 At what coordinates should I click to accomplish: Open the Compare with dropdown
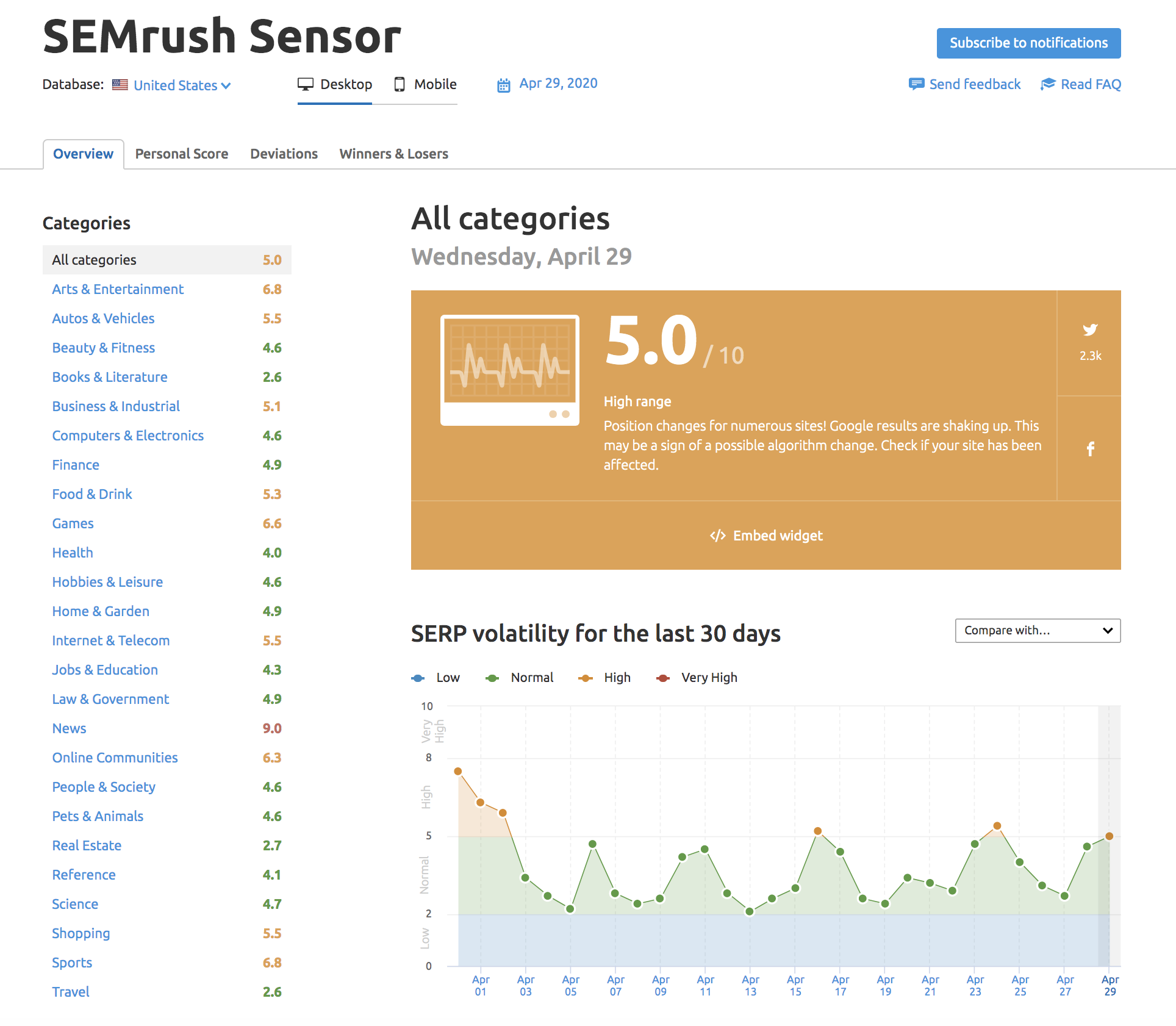tap(1038, 631)
